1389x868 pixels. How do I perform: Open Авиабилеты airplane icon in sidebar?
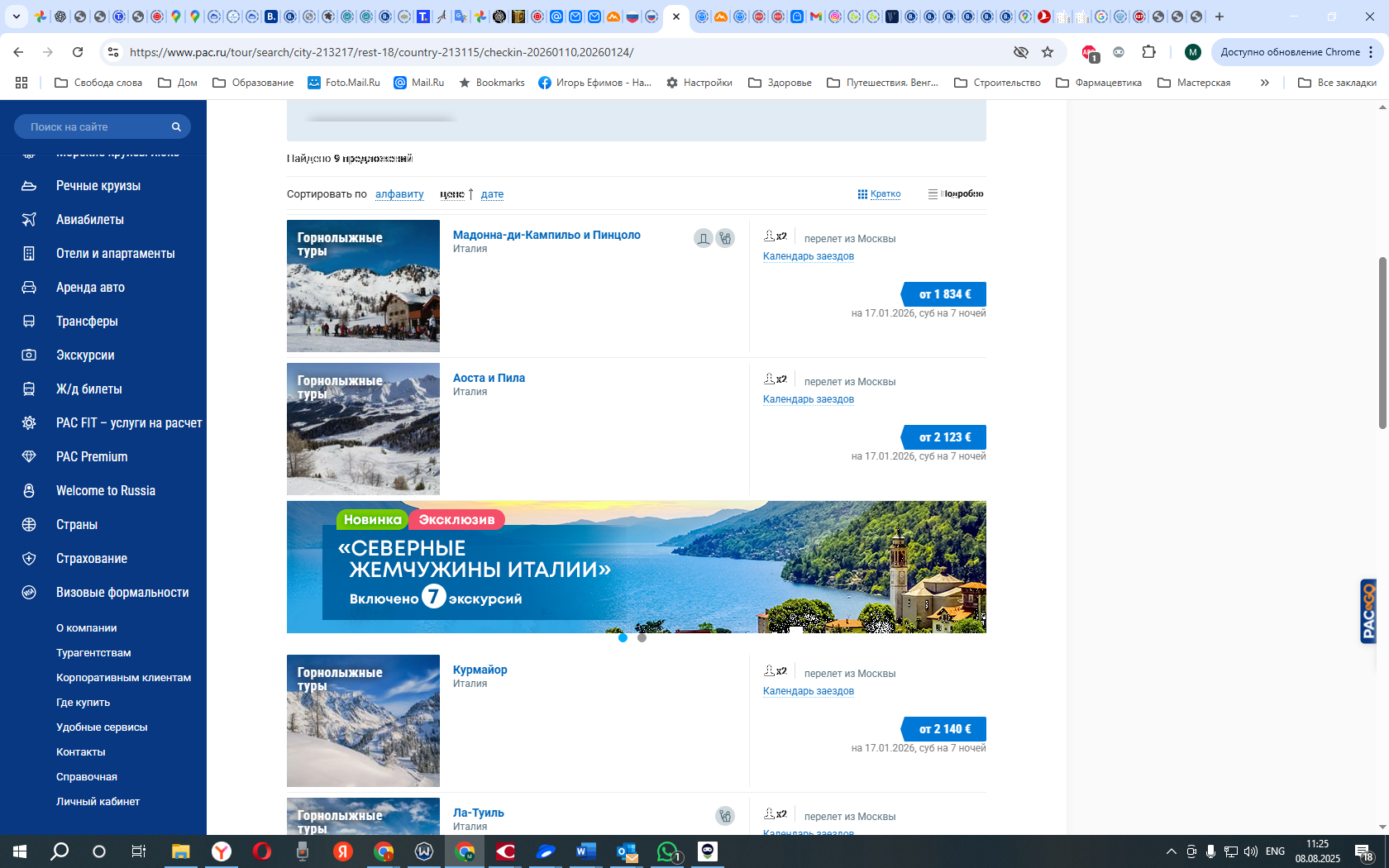click(x=29, y=219)
